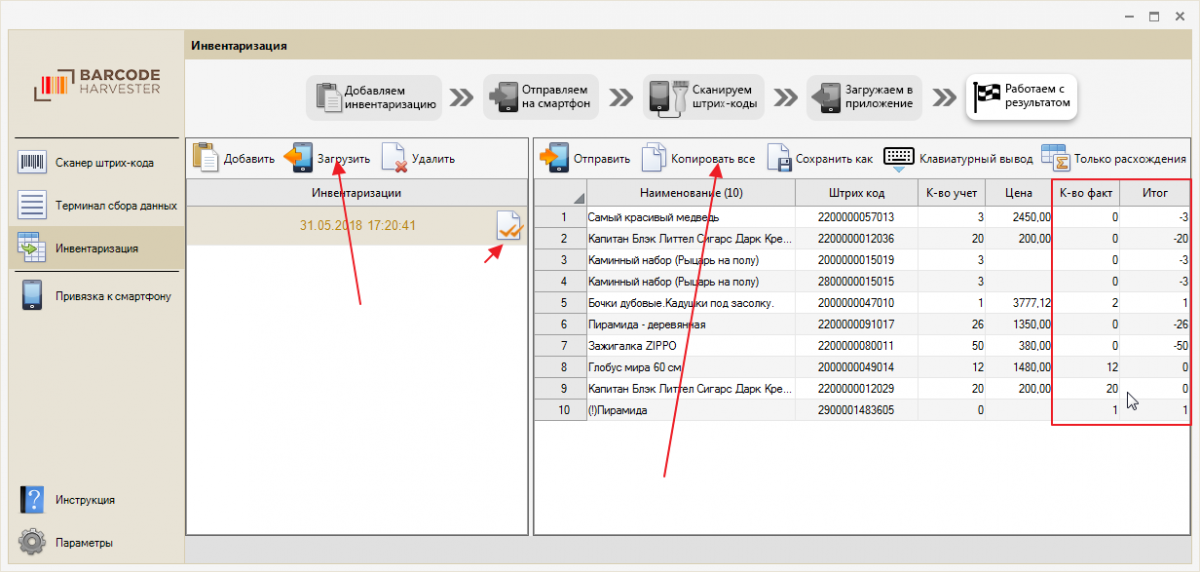Click the Отправить (Send) to smartphone icon

pos(555,158)
